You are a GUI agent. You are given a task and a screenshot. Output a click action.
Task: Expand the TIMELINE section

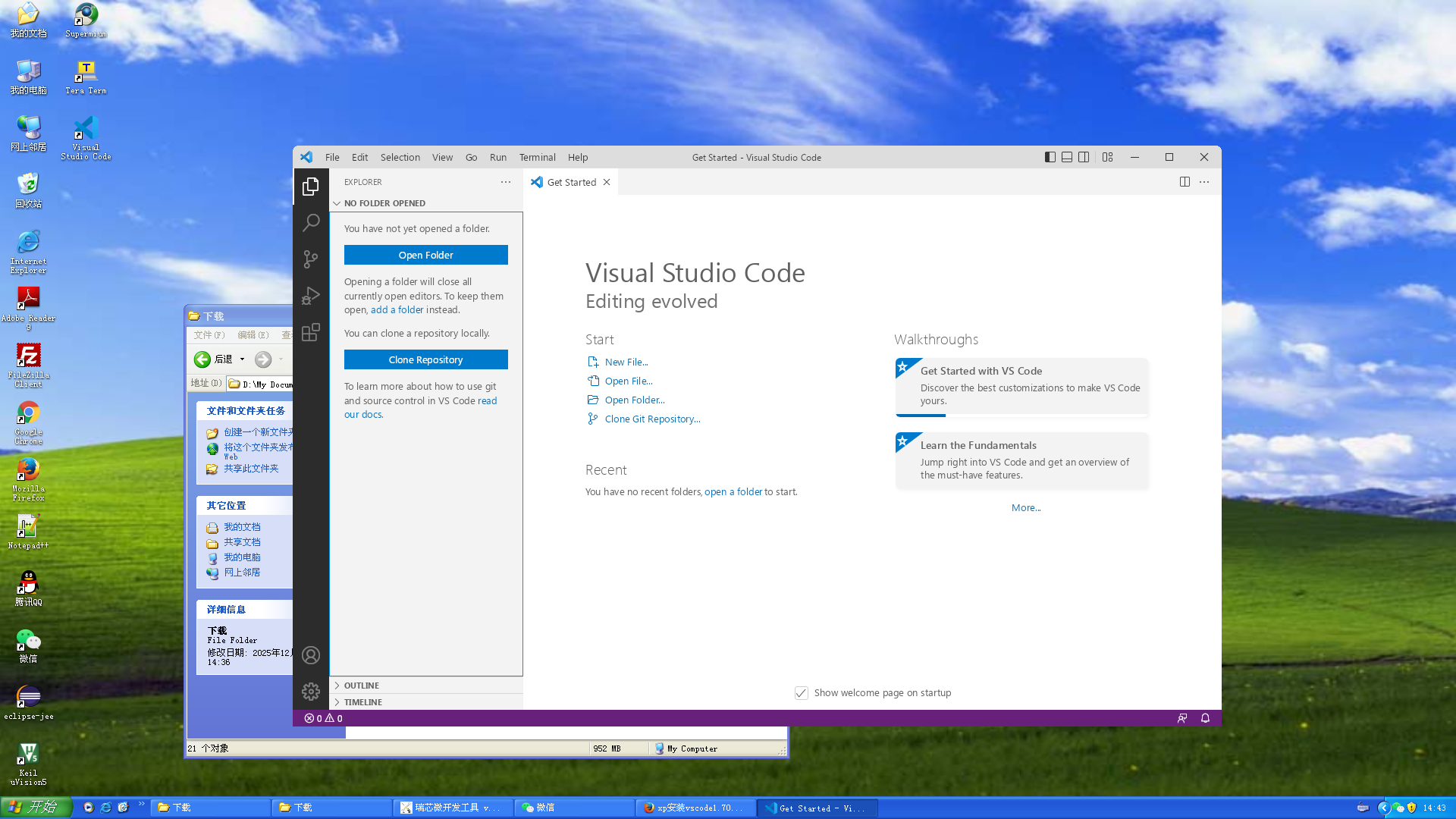(x=363, y=702)
